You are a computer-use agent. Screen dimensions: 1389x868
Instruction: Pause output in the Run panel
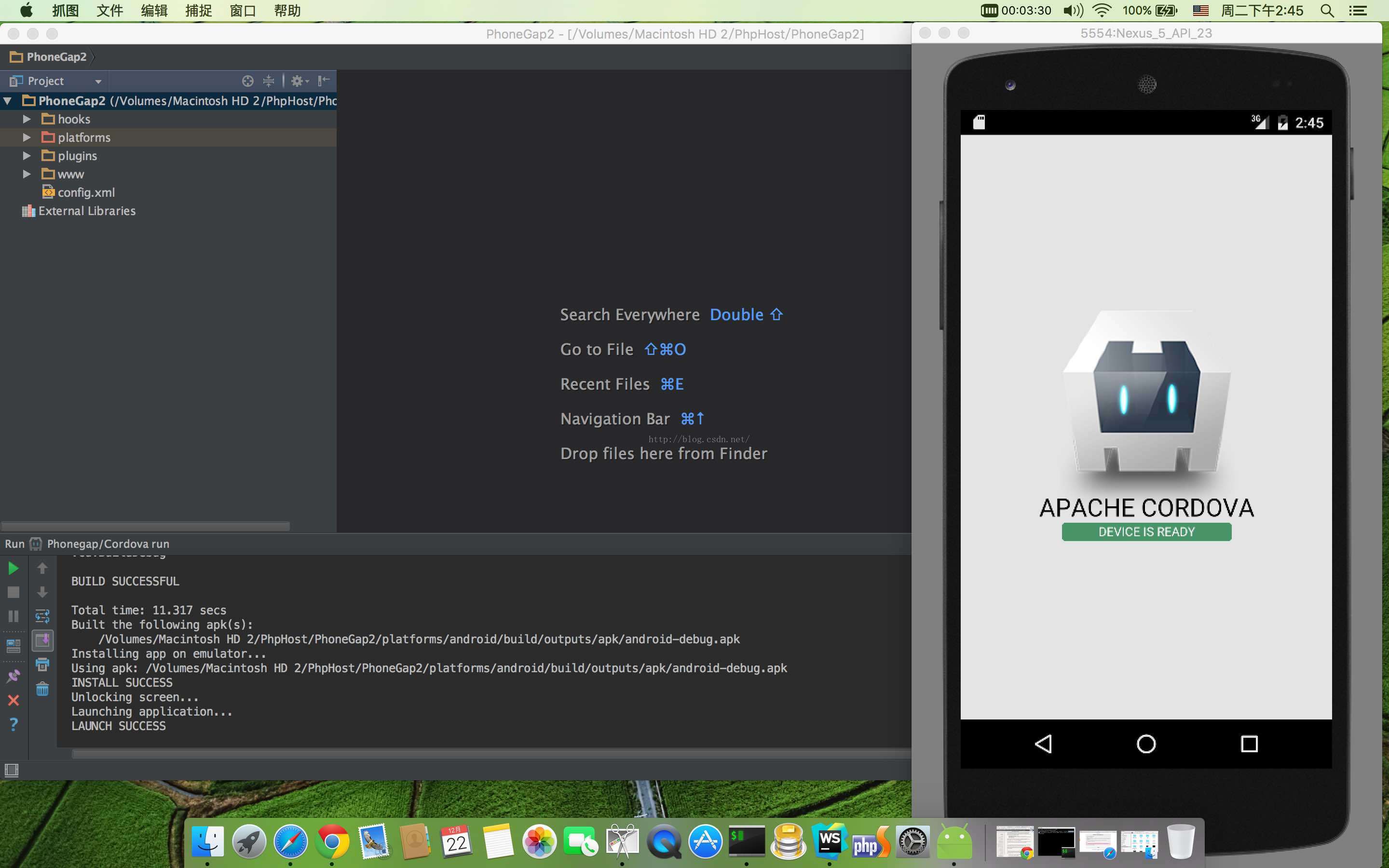coord(13,616)
